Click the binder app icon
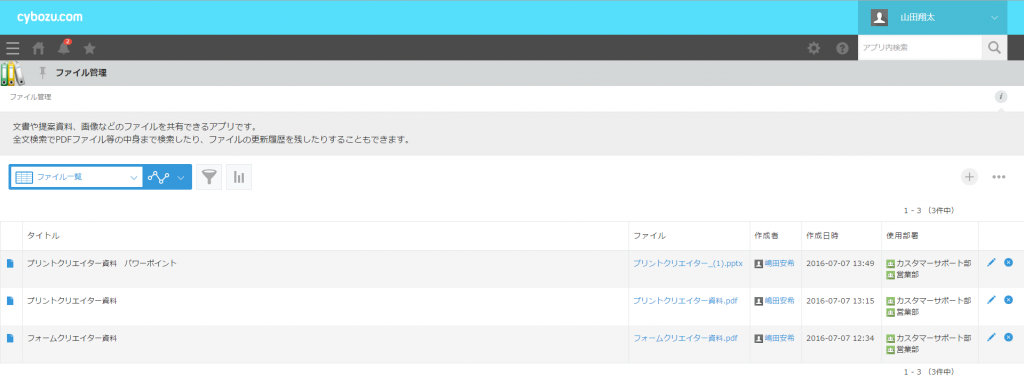Image resolution: width=1024 pixels, height=382 pixels. (12, 74)
